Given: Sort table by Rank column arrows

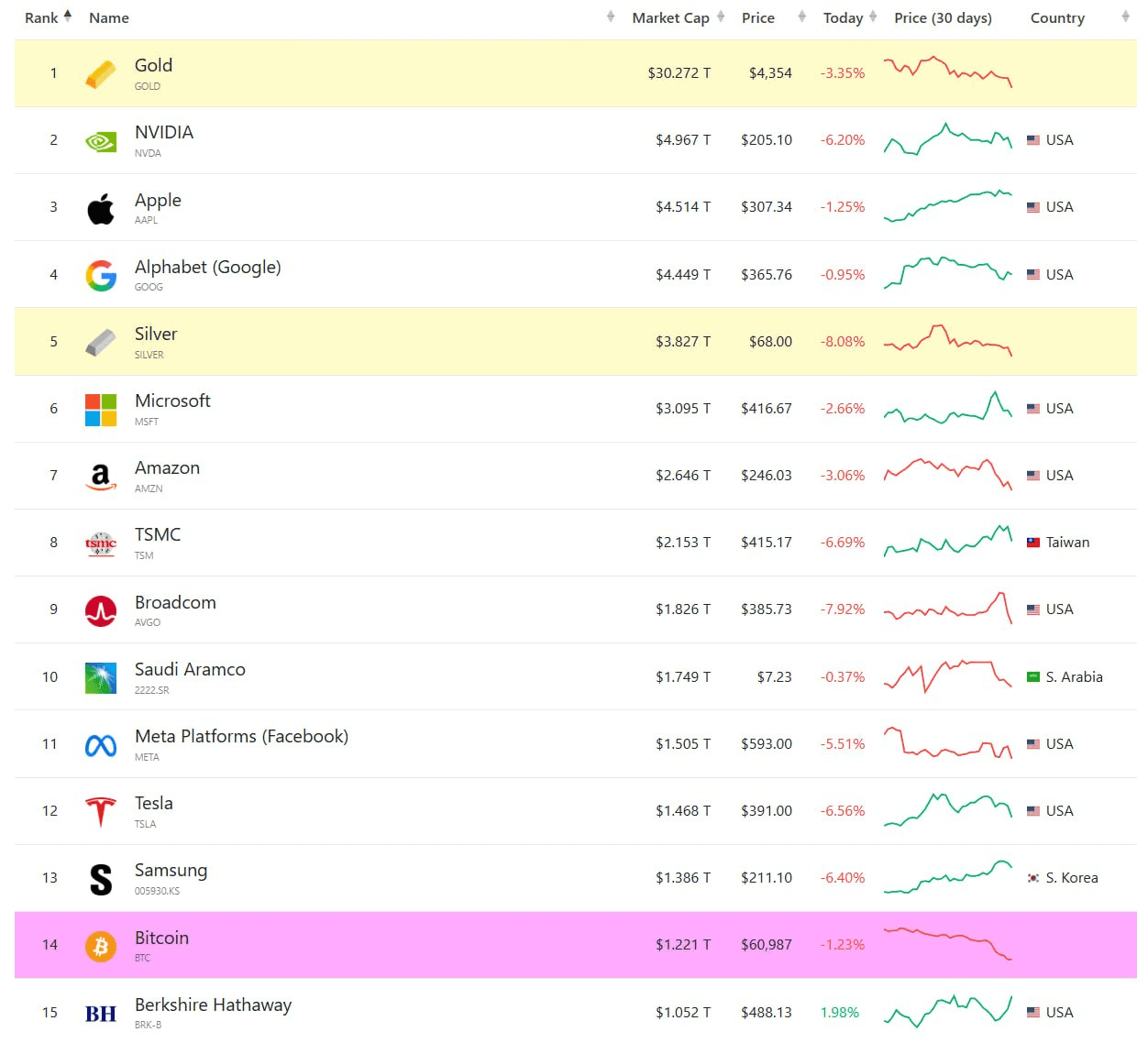Looking at the screenshot, I should click(68, 16).
